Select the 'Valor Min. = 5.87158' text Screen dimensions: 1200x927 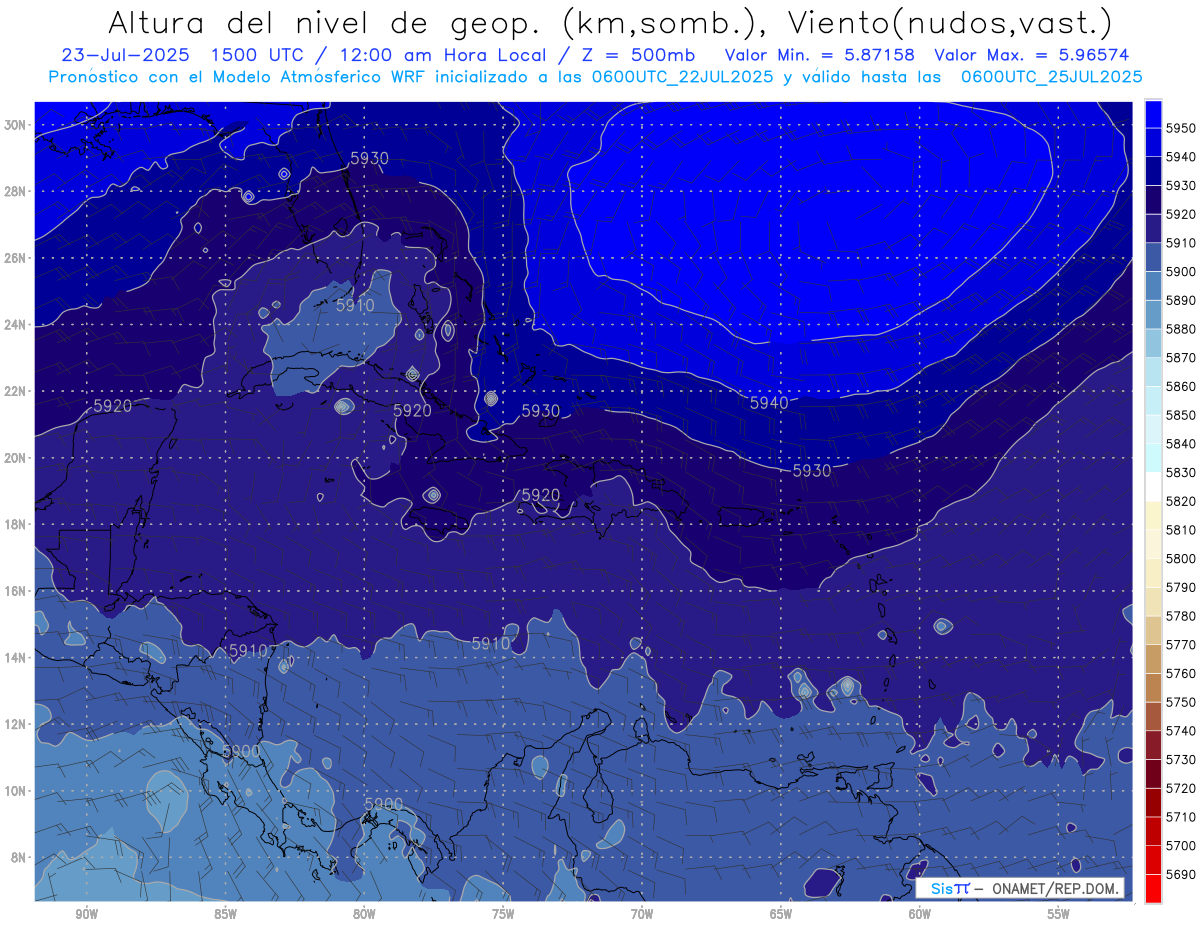pos(820,55)
